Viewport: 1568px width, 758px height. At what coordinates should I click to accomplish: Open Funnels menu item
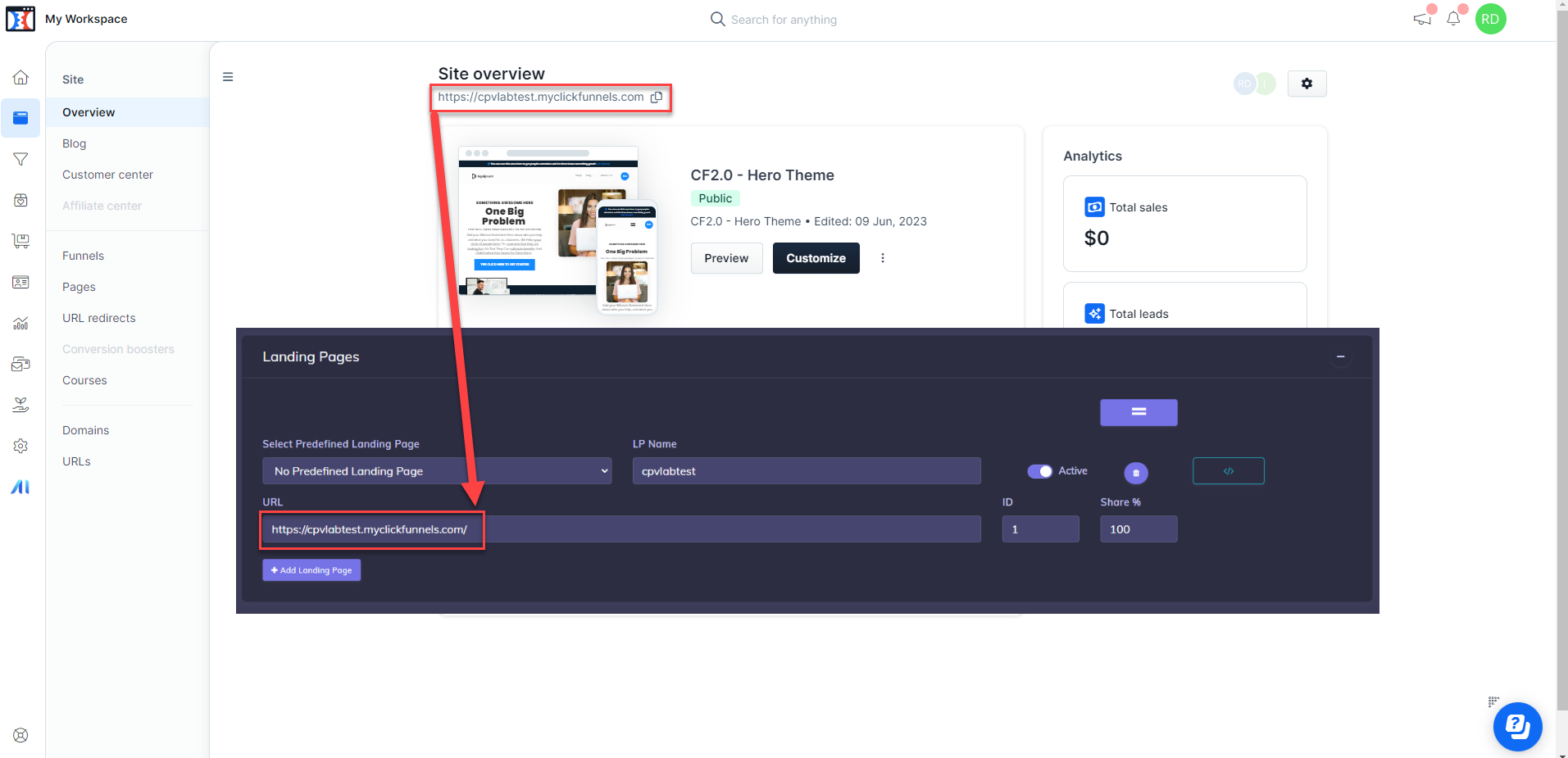(83, 256)
